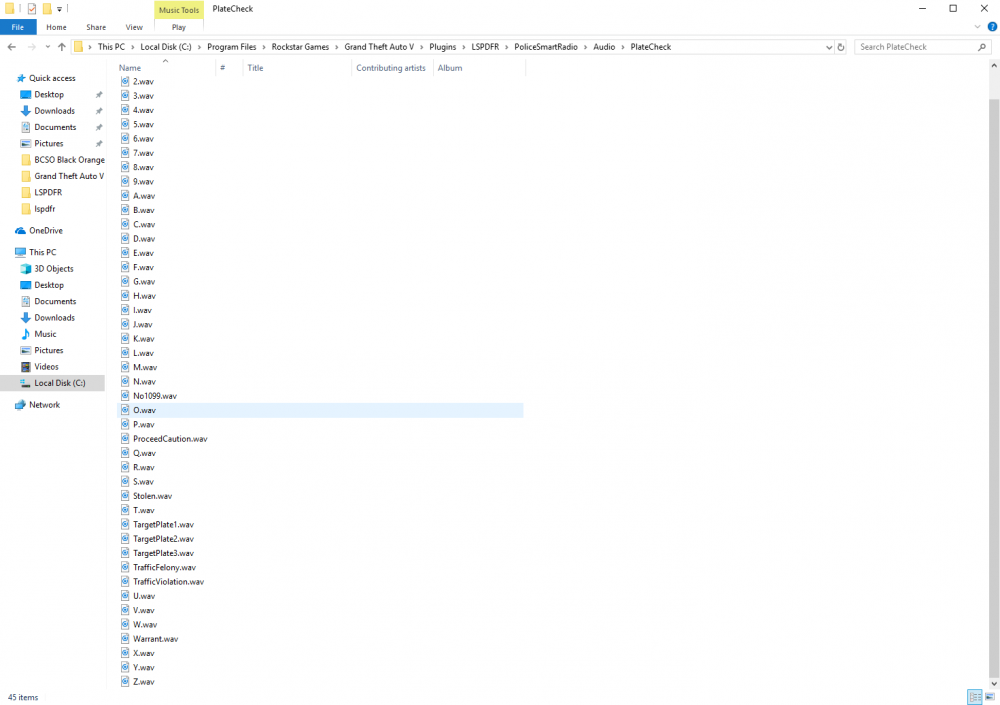This screenshot has width=1000, height=705.
Task: Select Z.wav file
Action: pos(143,681)
